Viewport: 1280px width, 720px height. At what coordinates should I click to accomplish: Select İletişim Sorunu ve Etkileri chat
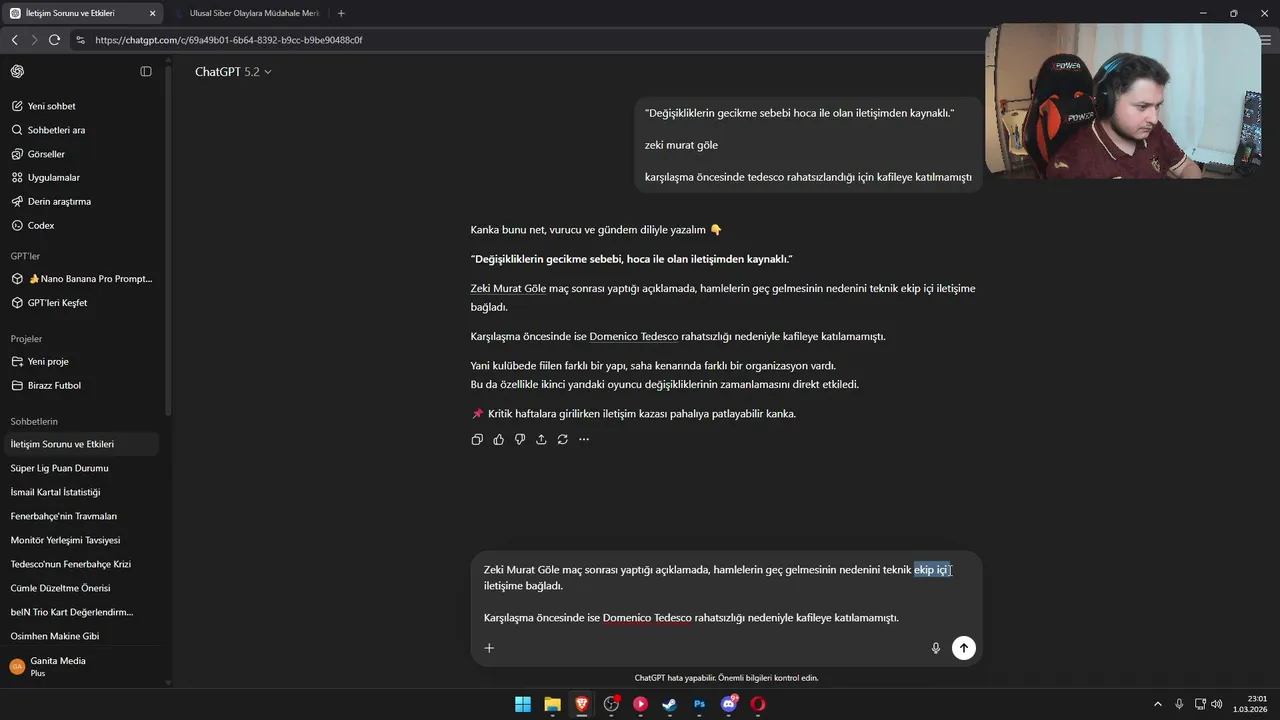[80, 444]
